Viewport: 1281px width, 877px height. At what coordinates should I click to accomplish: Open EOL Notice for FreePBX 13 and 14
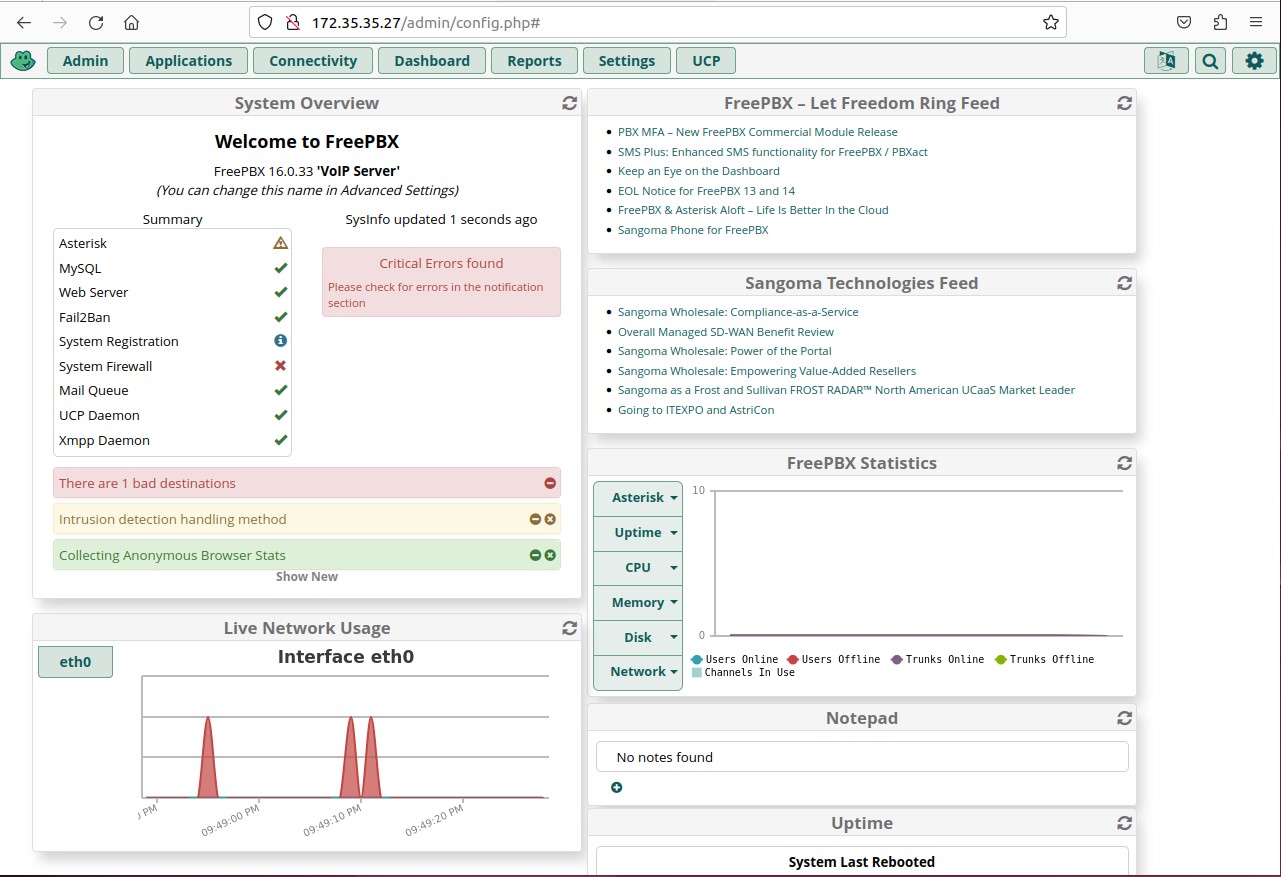click(x=707, y=191)
